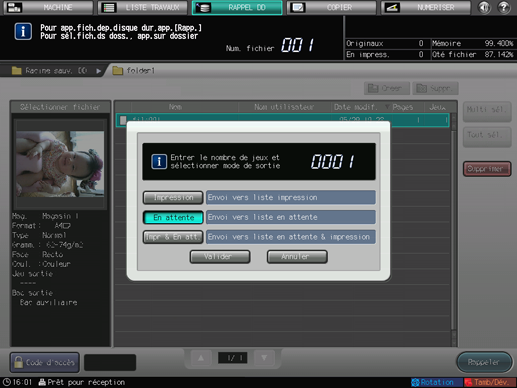The width and height of the screenshot is (517, 388).
Task: Click 'Bac auxiliaire' output tray text
Action: 48,303
